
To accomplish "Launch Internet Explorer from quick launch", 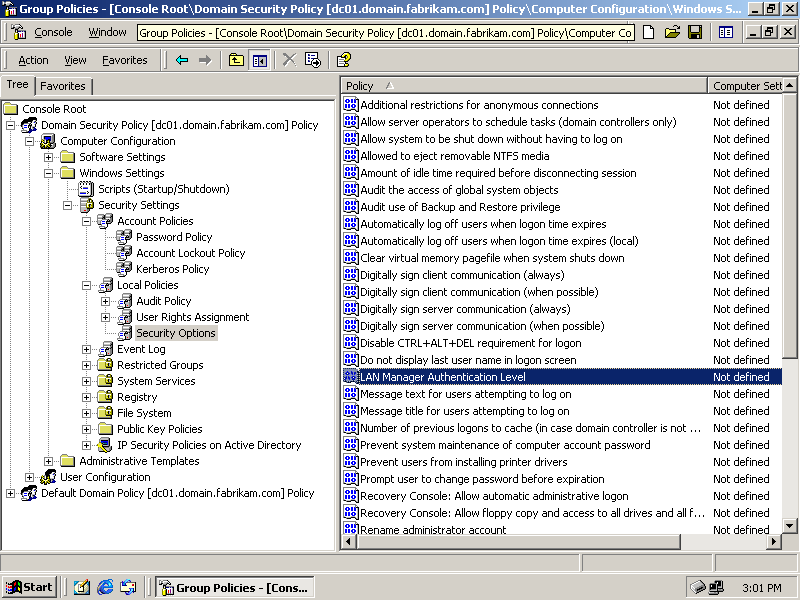I will (x=105, y=587).
